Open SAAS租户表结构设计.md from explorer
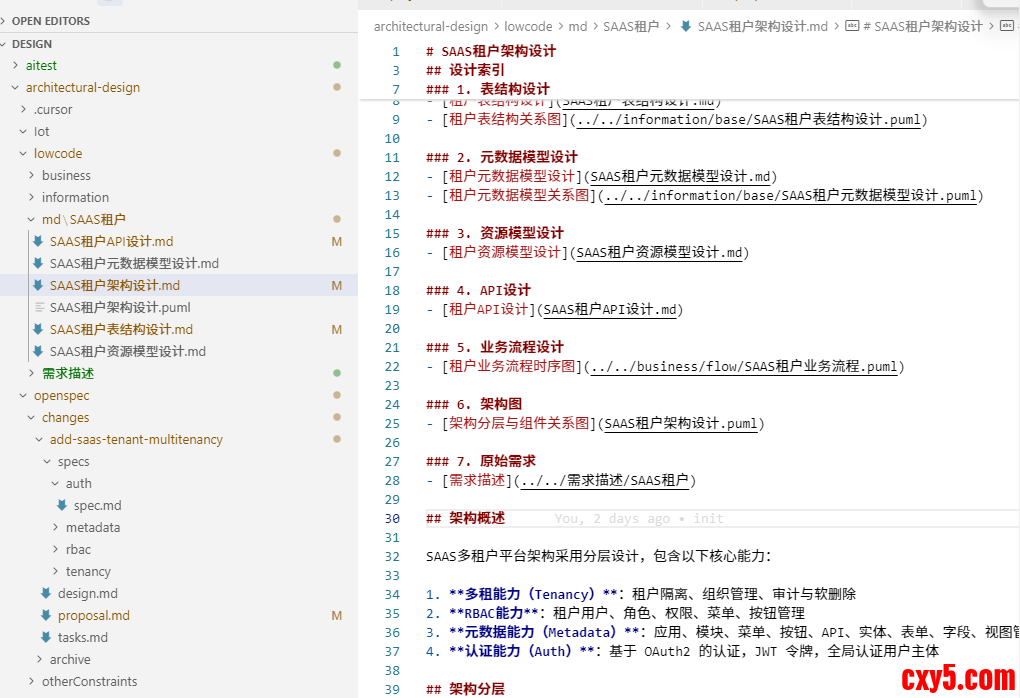The image size is (1020, 698). (121, 329)
